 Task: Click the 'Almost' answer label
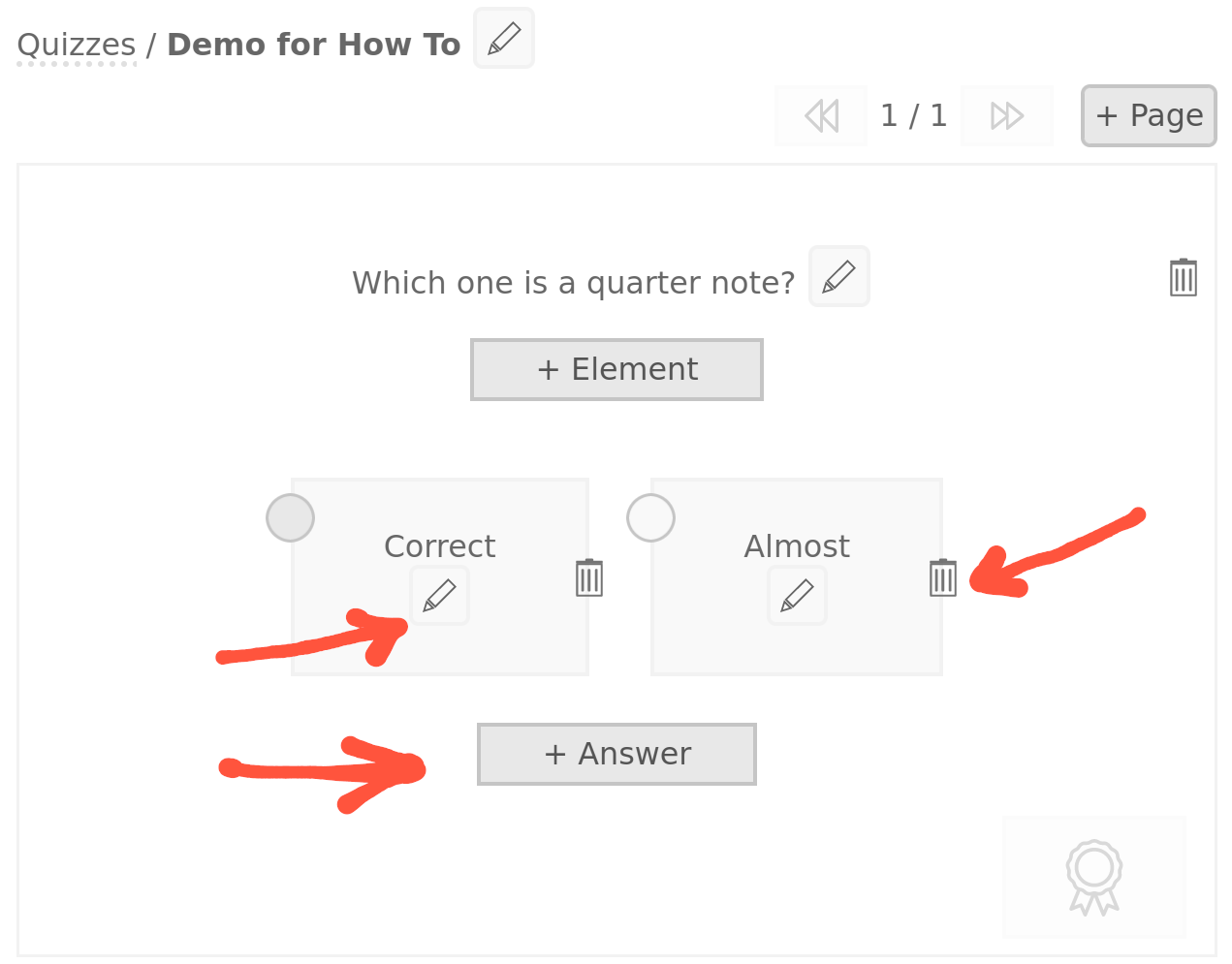pyautogui.click(x=797, y=546)
